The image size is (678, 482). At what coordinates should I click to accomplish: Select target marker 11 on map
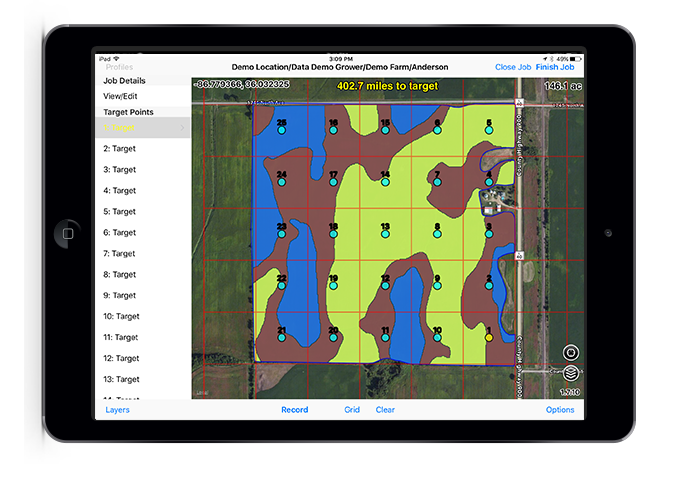(385, 338)
